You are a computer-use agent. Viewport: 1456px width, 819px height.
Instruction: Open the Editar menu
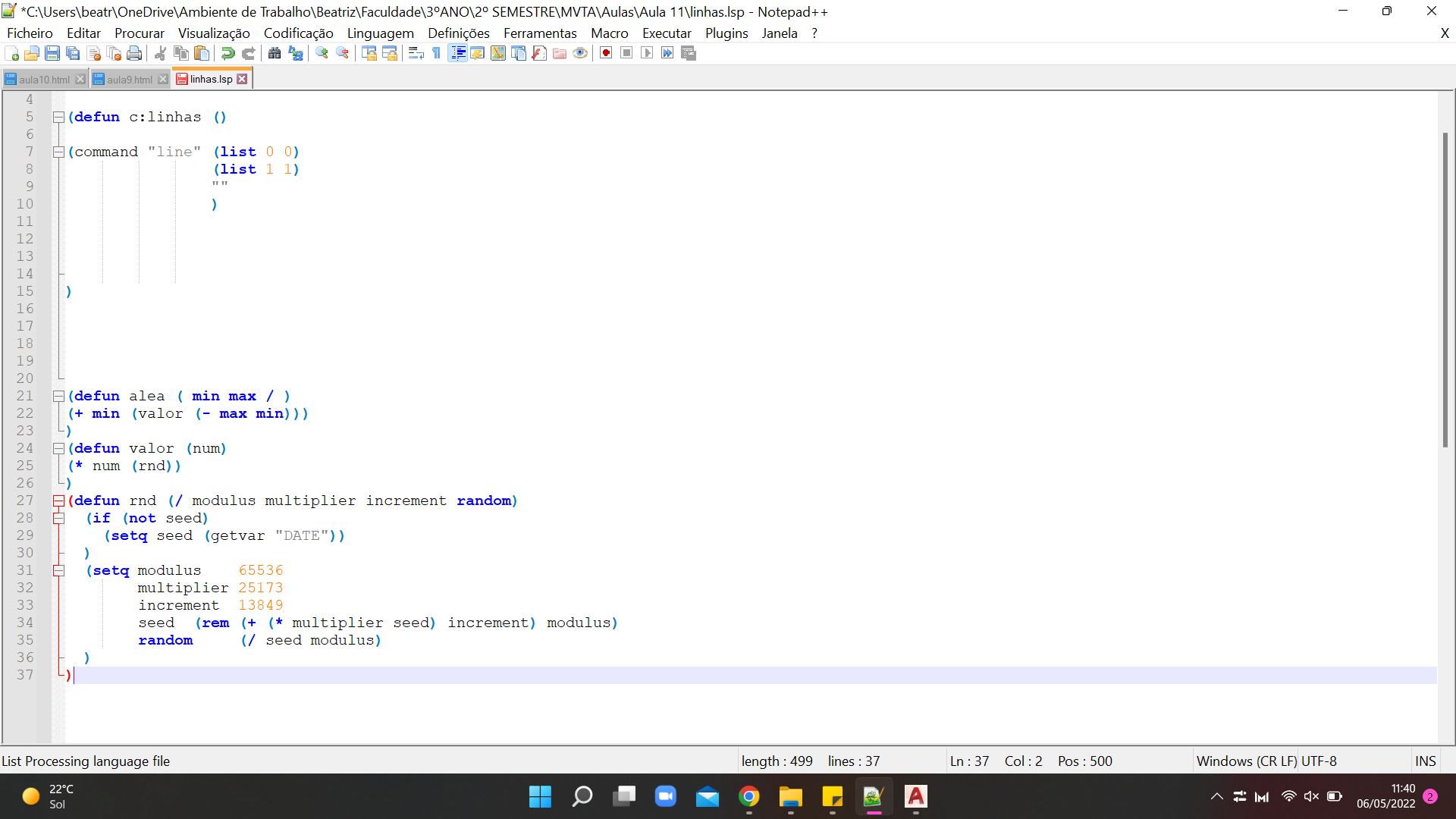83,33
